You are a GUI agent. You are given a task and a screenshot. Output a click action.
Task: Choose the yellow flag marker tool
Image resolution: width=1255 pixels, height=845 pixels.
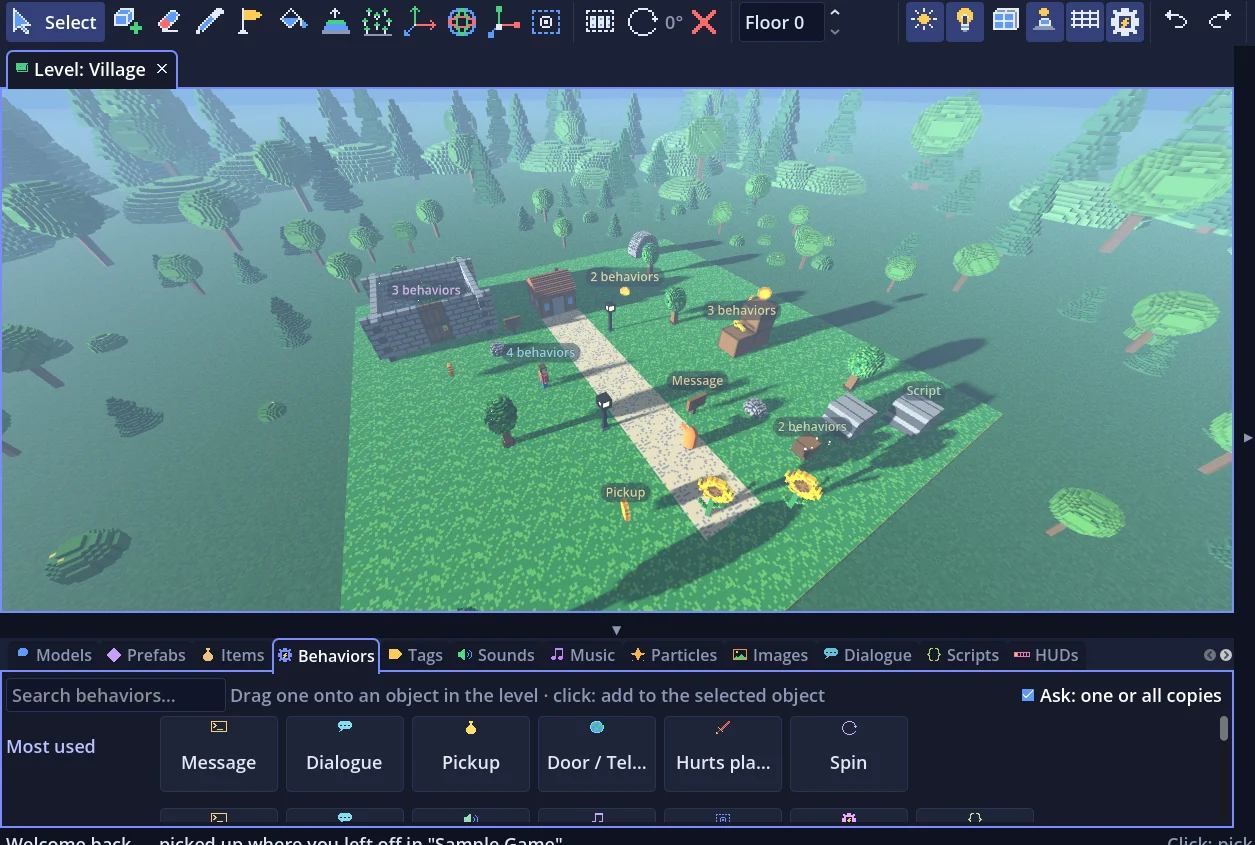(251, 22)
